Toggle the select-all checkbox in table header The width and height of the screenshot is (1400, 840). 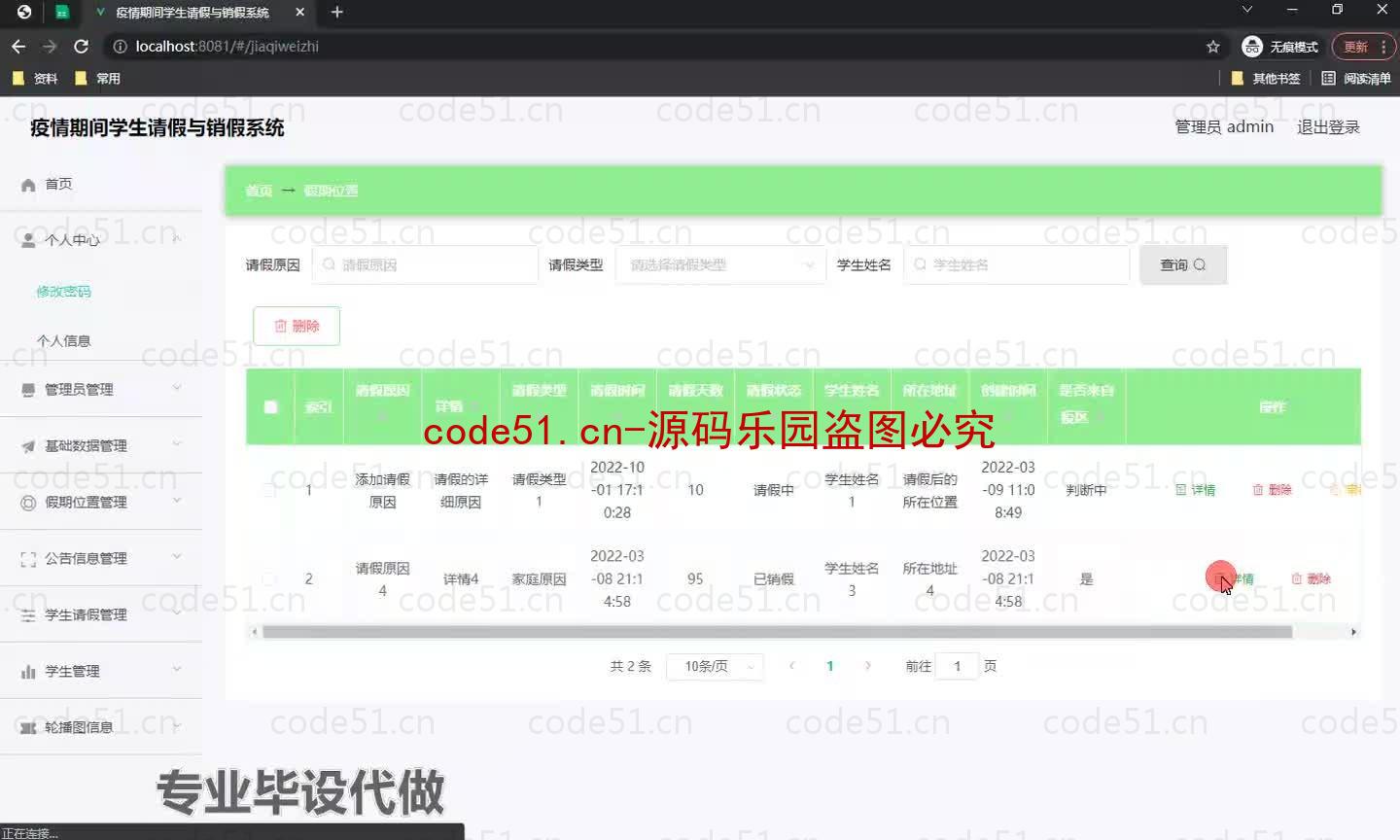tap(270, 406)
